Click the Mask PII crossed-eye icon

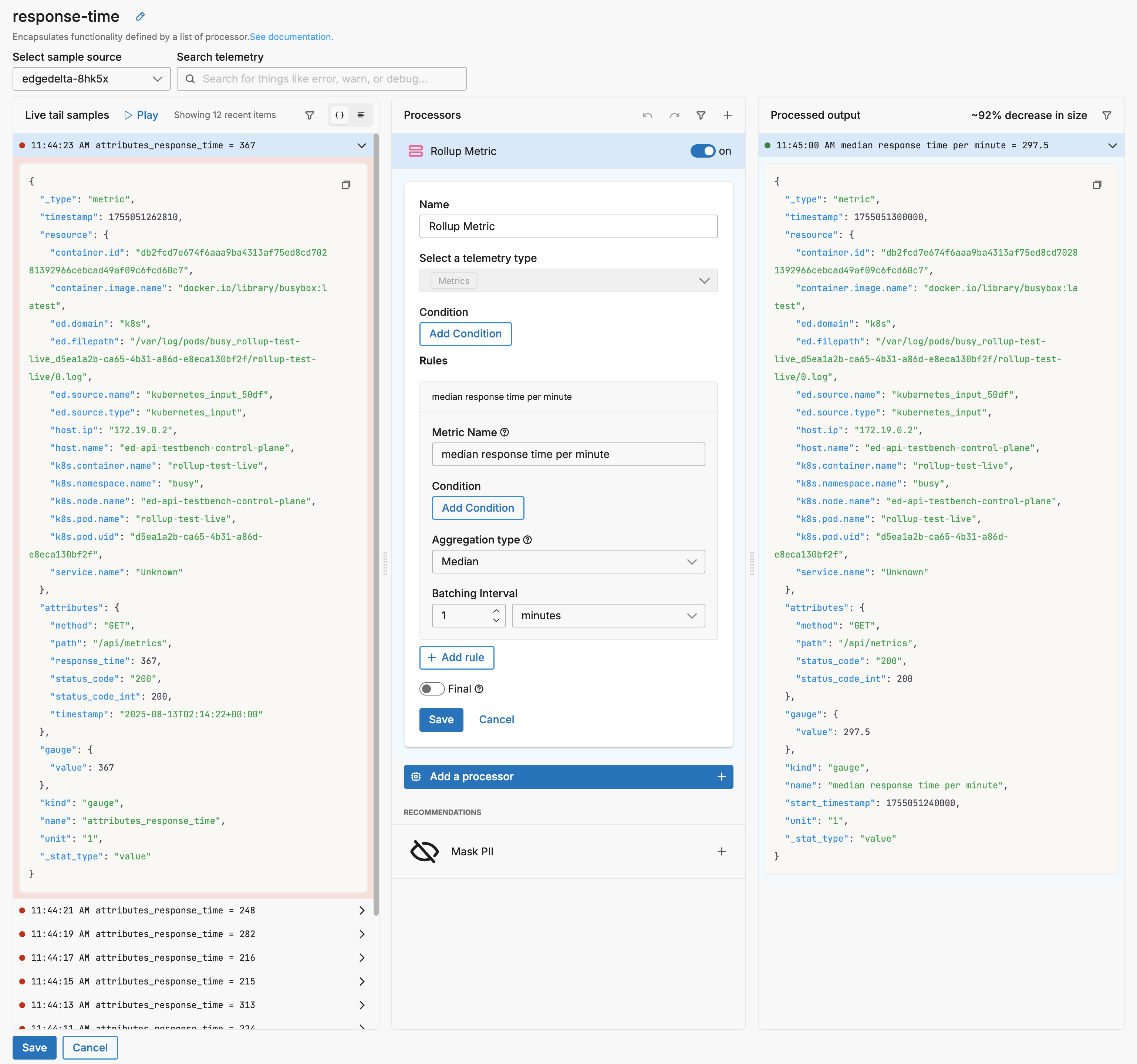pyautogui.click(x=424, y=852)
